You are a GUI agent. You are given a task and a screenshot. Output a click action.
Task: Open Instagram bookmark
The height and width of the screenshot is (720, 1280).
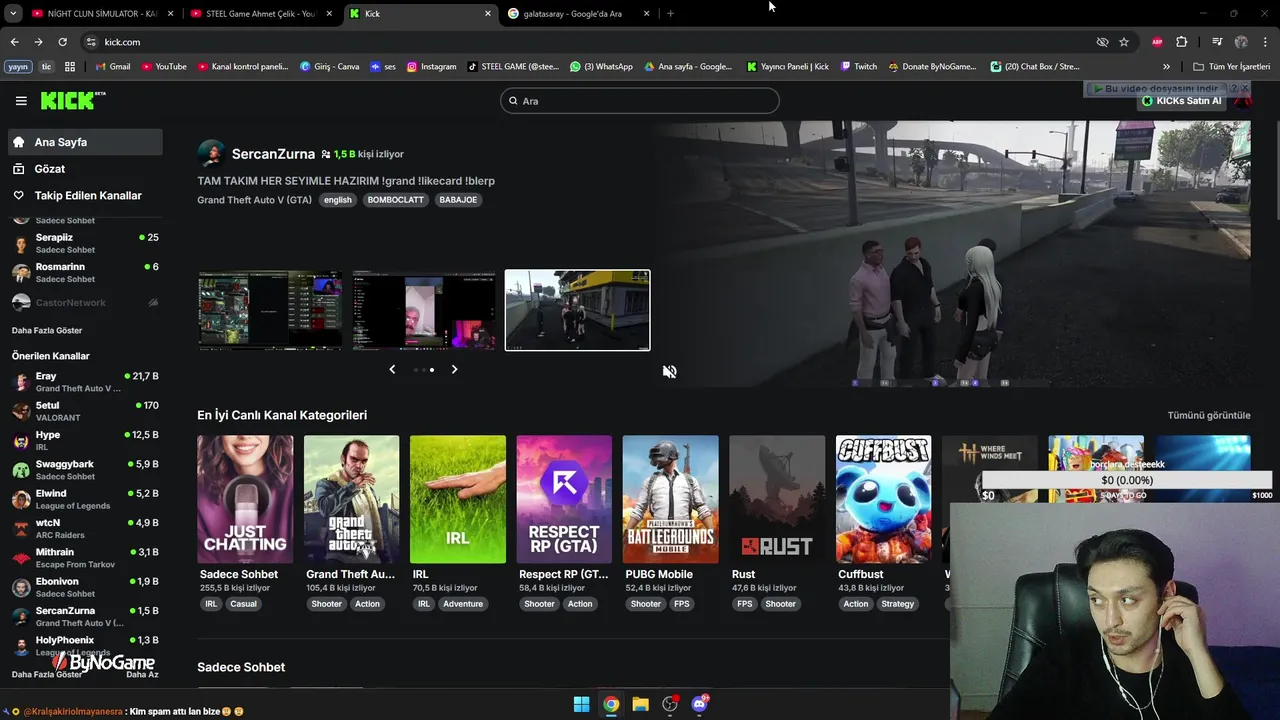click(431, 67)
